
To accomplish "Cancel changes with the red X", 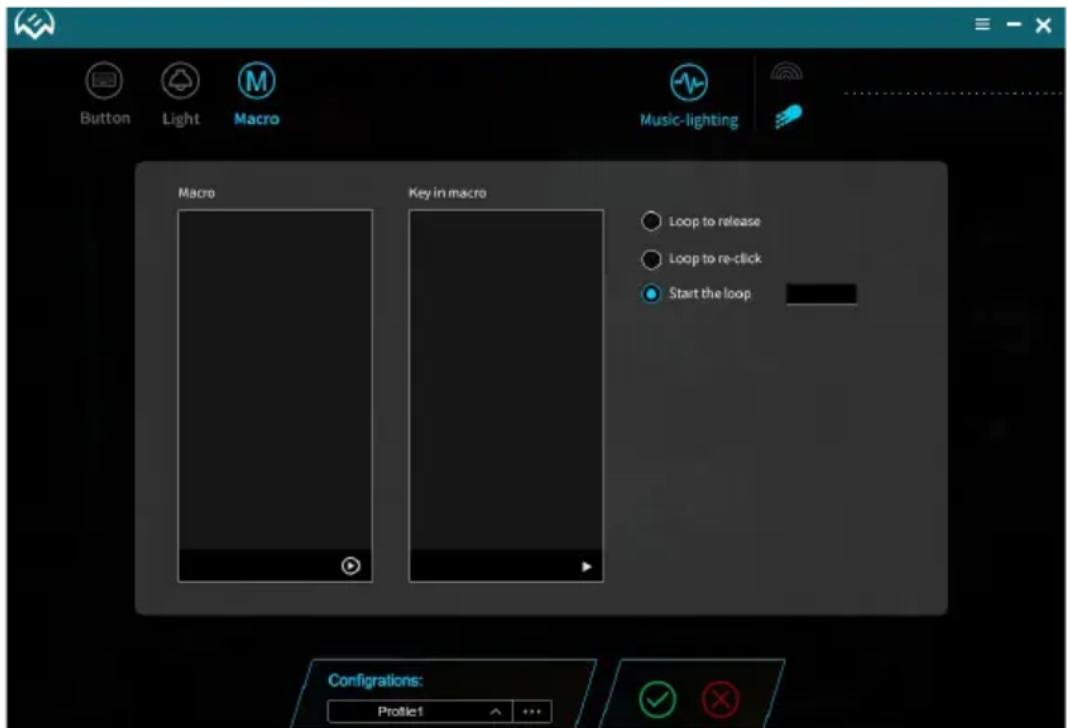I will (720, 699).
